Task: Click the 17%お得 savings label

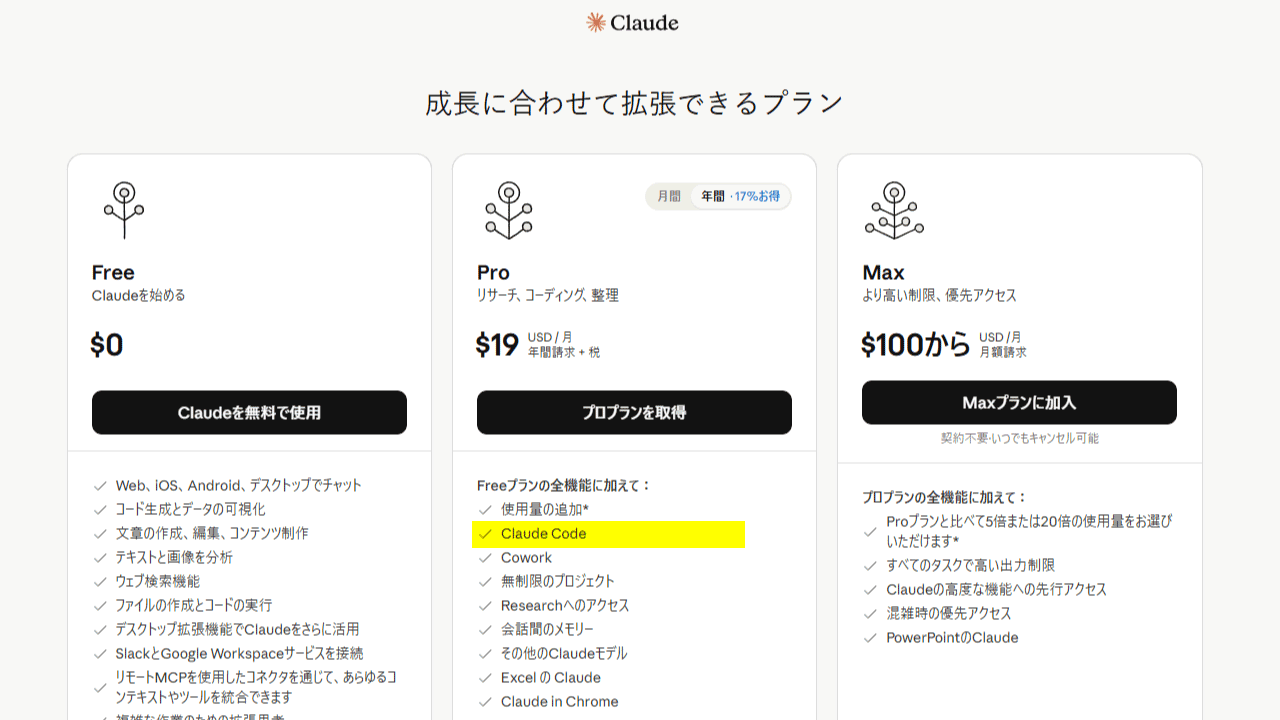Action: click(757, 196)
